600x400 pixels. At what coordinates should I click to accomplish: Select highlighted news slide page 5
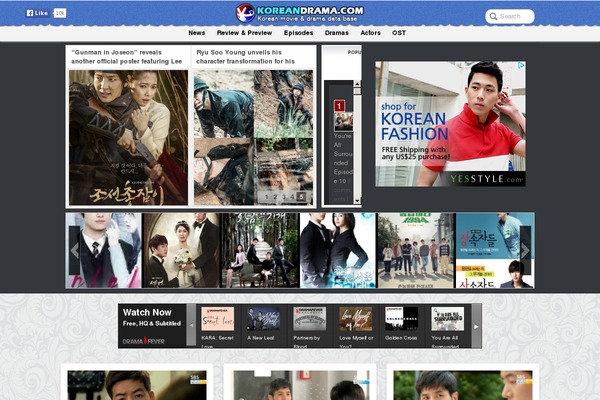pos(301,197)
